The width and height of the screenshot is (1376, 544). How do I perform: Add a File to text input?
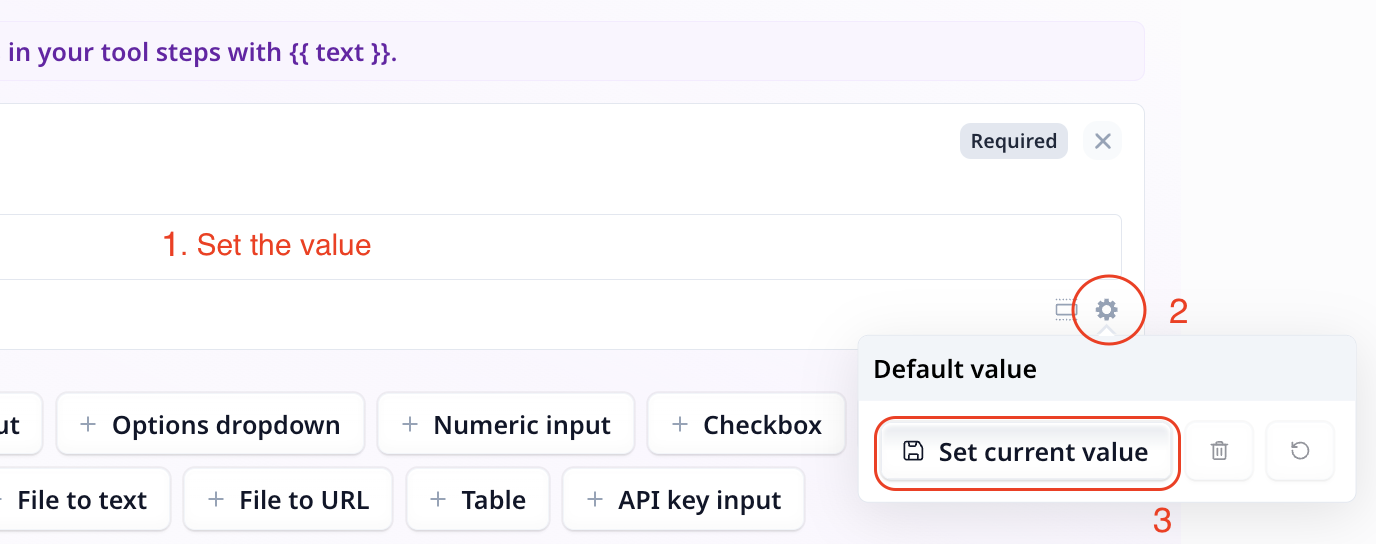click(80, 500)
